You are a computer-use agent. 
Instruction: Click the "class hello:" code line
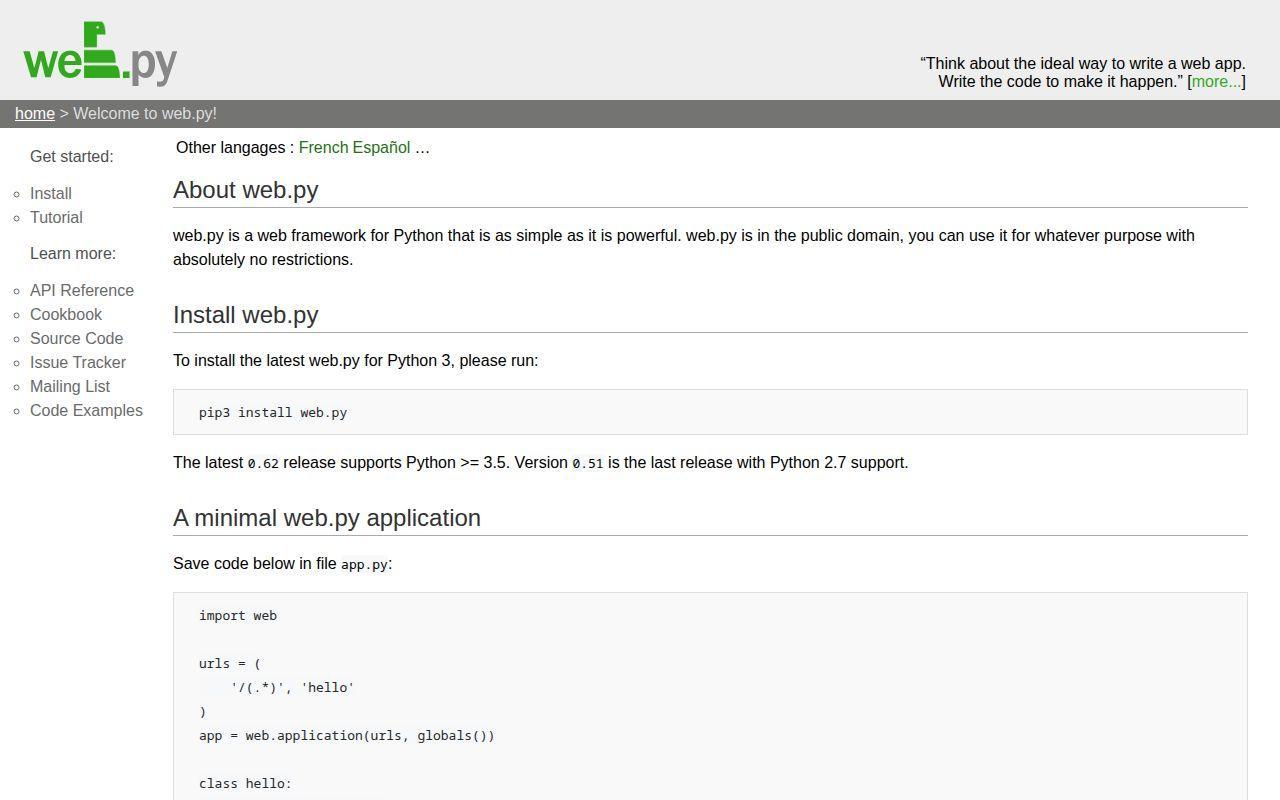tap(245, 784)
